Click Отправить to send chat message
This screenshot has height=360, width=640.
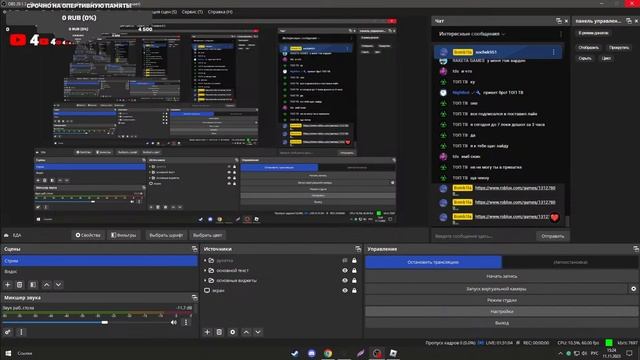552,236
